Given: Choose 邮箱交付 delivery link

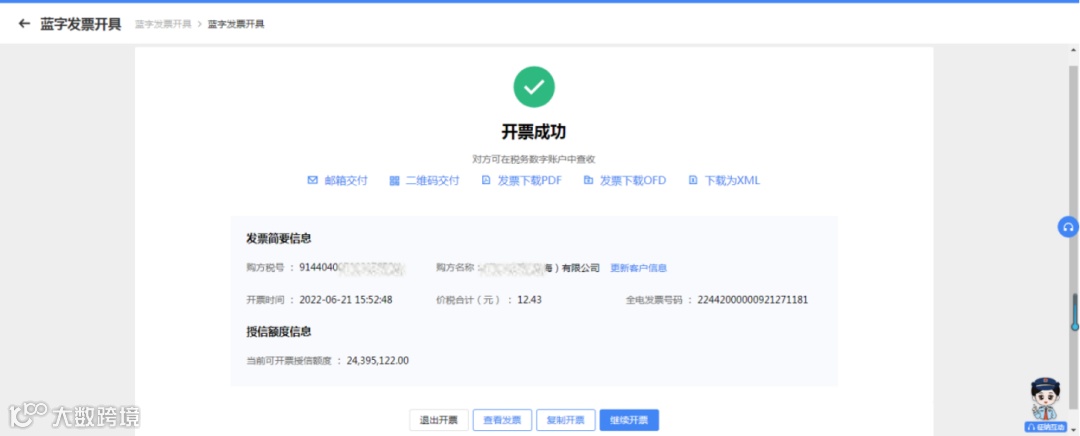Looking at the screenshot, I should pyautogui.click(x=346, y=180).
